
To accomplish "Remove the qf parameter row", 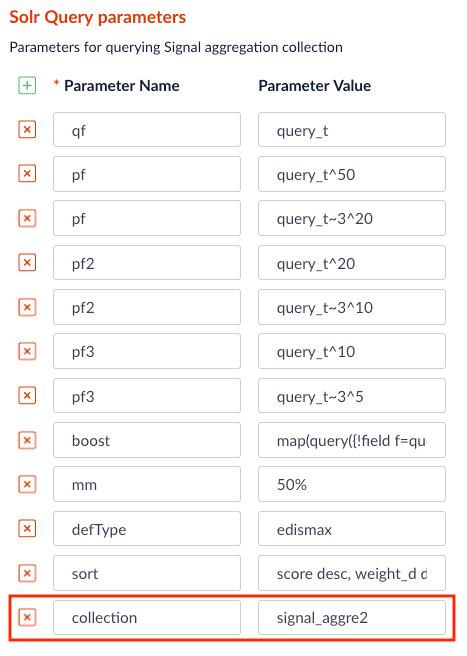I will (27, 130).
